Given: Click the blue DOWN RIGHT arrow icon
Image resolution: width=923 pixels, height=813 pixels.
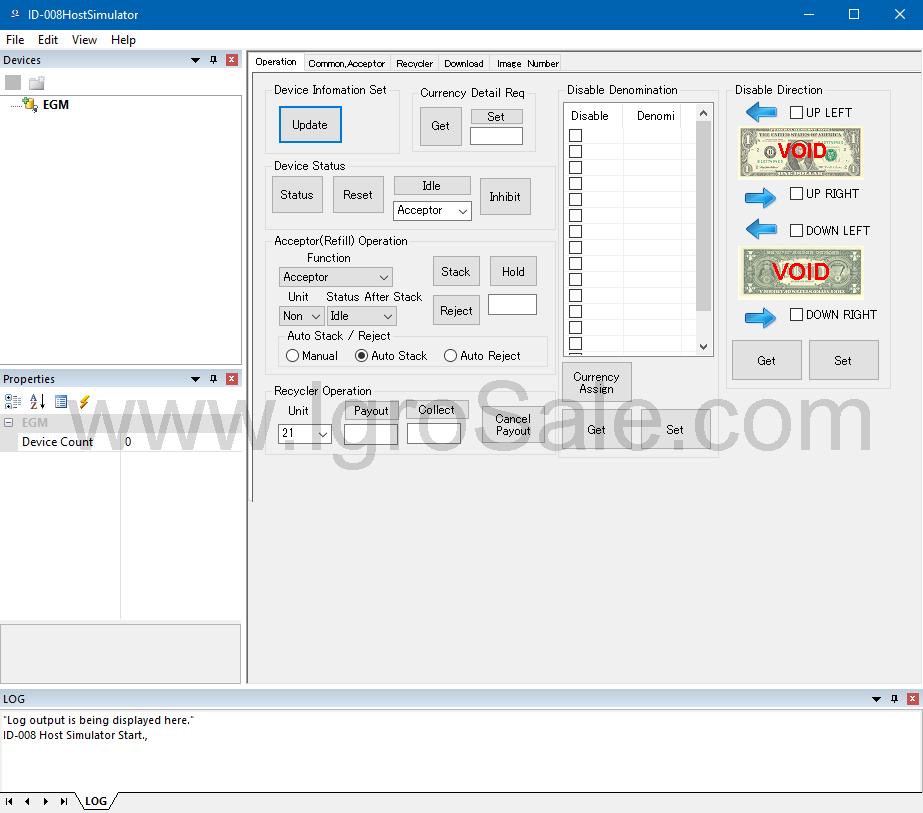Looking at the screenshot, I should click(x=761, y=317).
